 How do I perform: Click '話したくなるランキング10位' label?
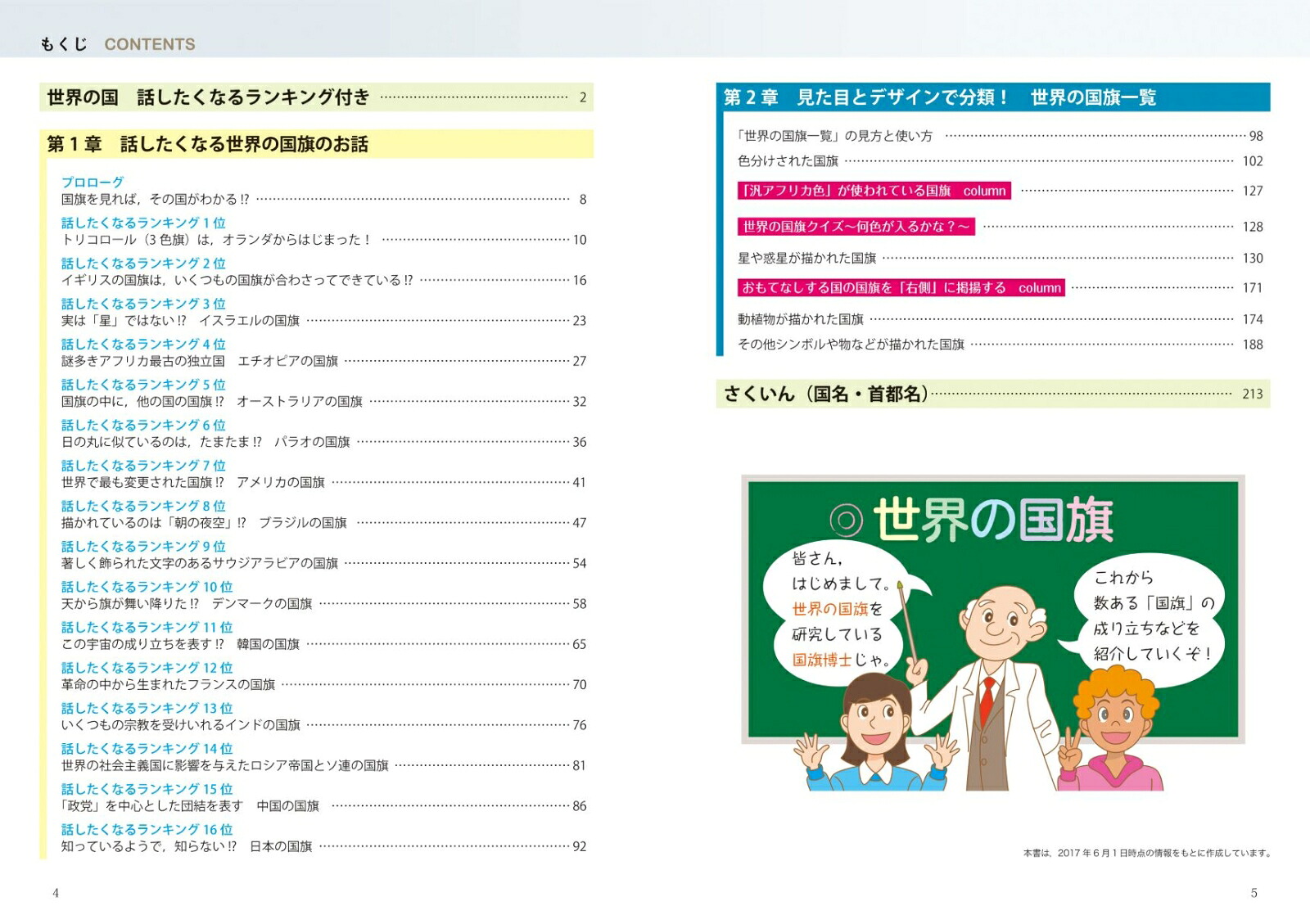(147, 587)
